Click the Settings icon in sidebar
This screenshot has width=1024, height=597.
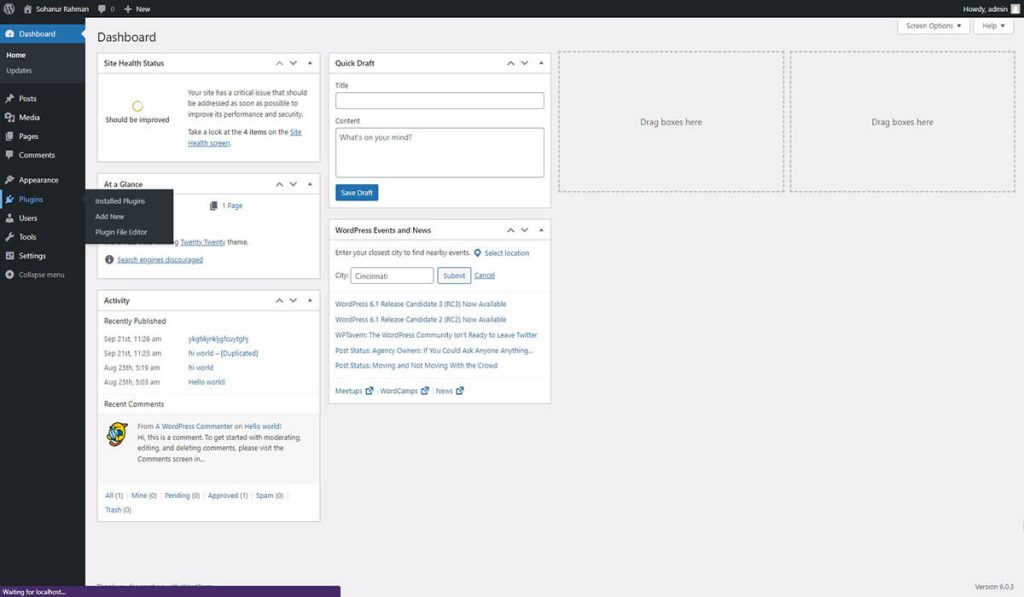(x=10, y=256)
